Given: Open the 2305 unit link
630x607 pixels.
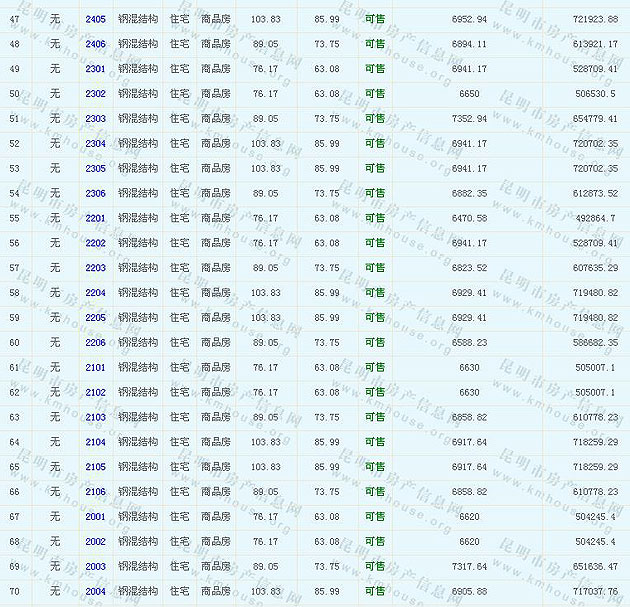Looking at the screenshot, I should click(x=95, y=169).
